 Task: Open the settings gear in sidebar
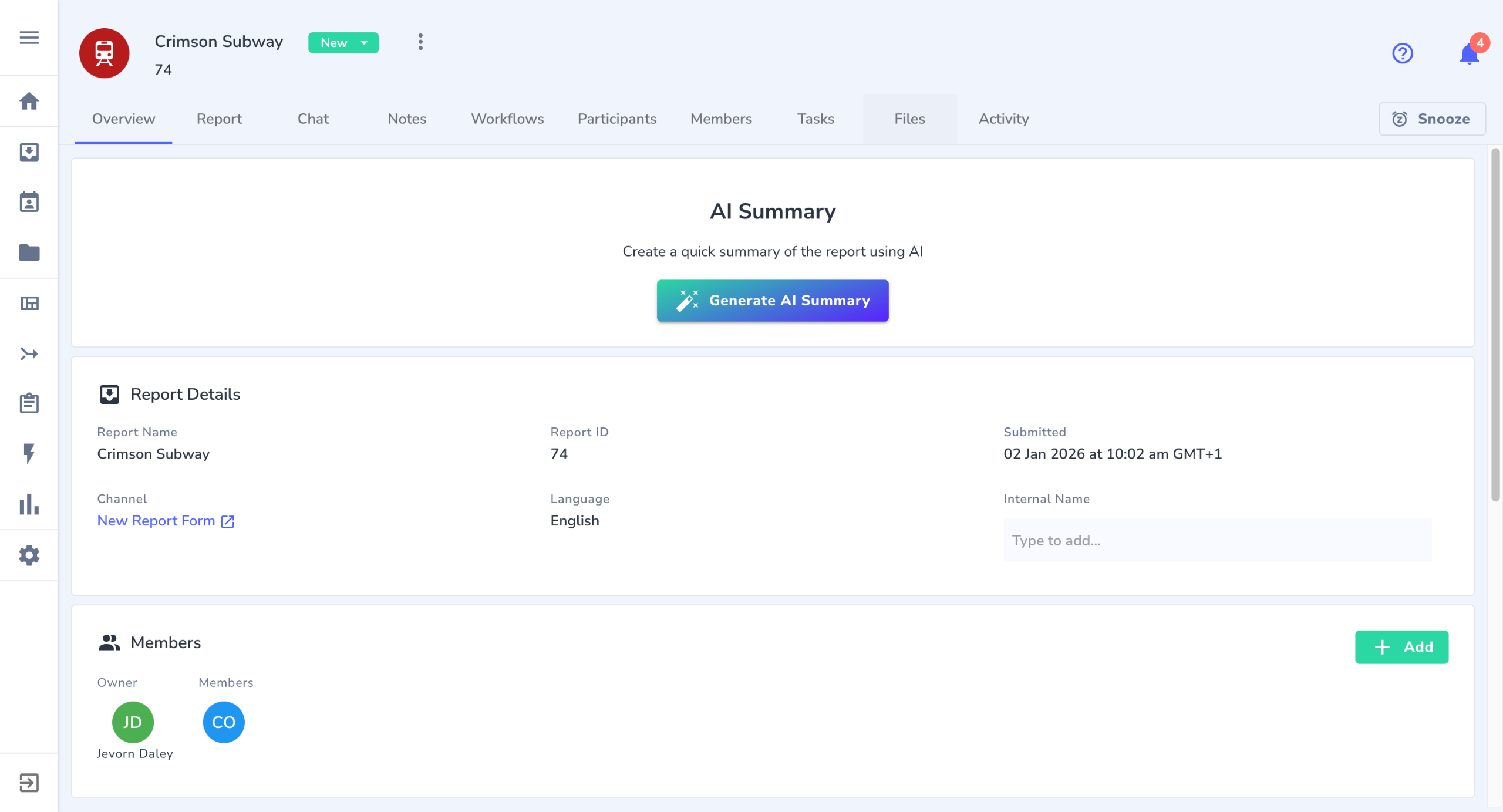29,555
